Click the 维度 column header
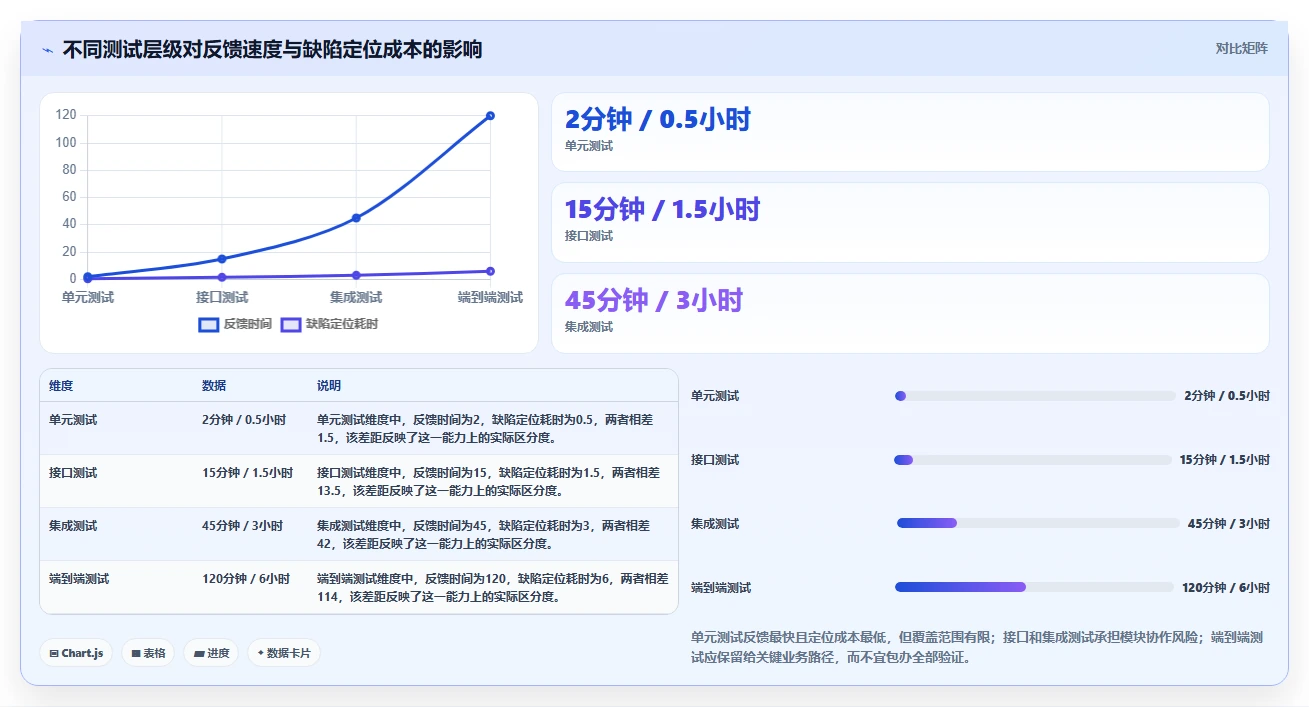1309x707 pixels. click(61, 386)
